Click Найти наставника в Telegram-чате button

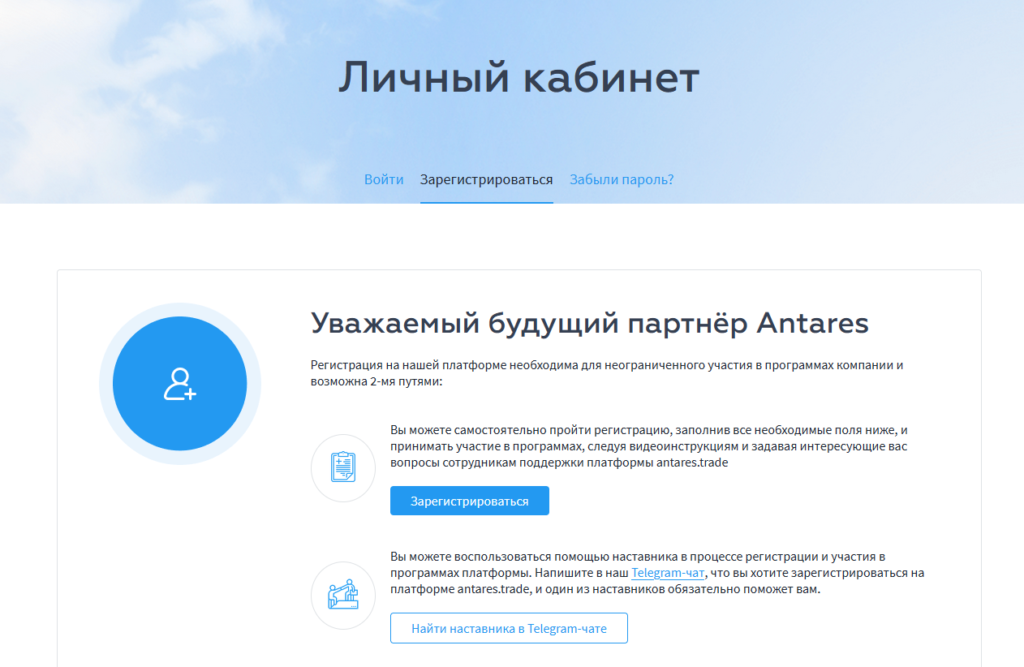pyautogui.click(x=509, y=628)
